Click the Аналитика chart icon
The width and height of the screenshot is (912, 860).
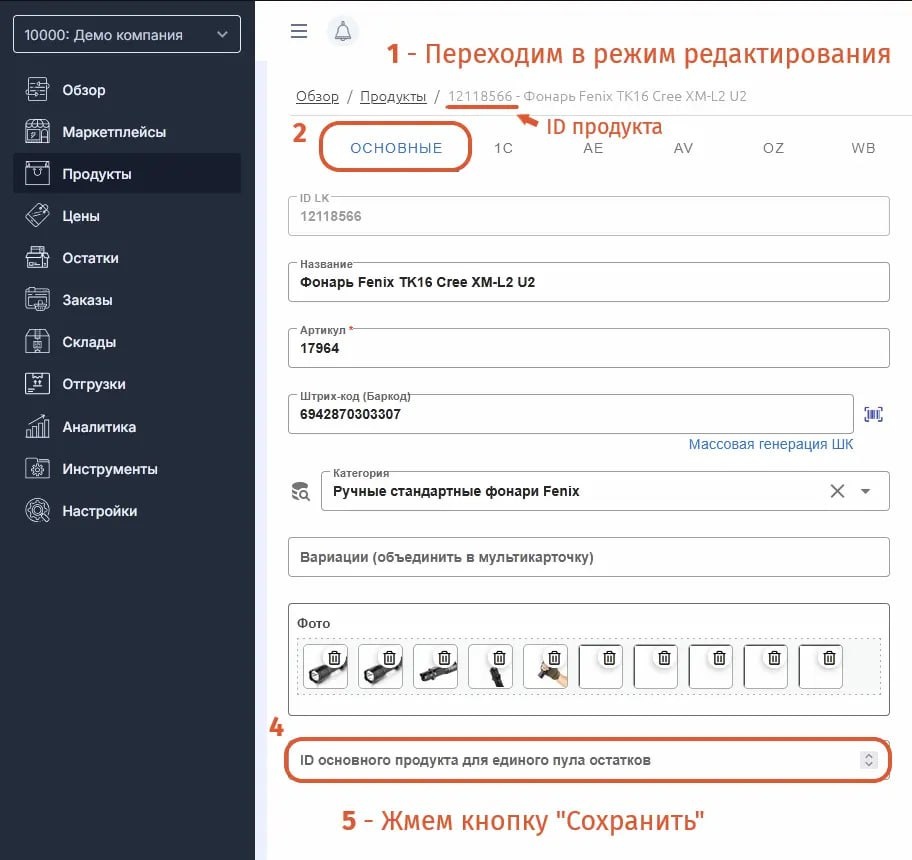(37, 426)
